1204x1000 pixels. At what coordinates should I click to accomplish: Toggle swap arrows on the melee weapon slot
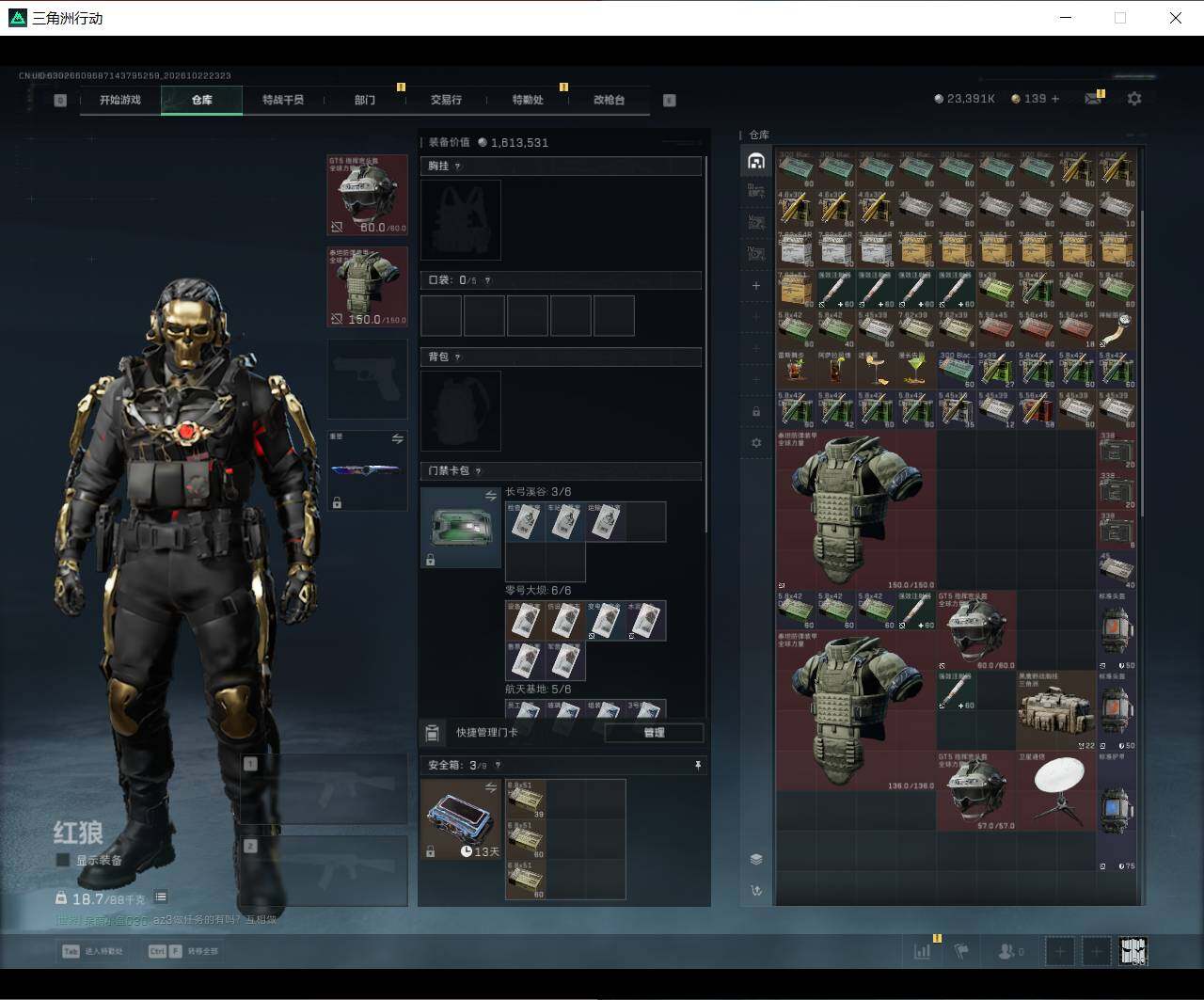pos(397,439)
